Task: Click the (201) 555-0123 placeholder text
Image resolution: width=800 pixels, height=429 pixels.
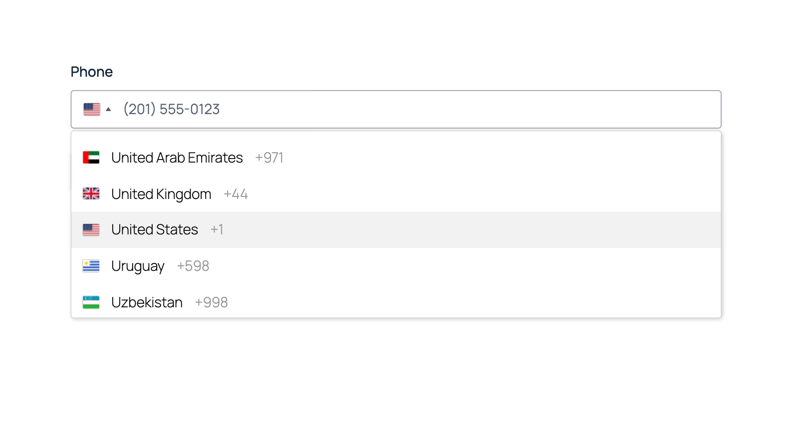Action: pyautogui.click(x=171, y=109)
